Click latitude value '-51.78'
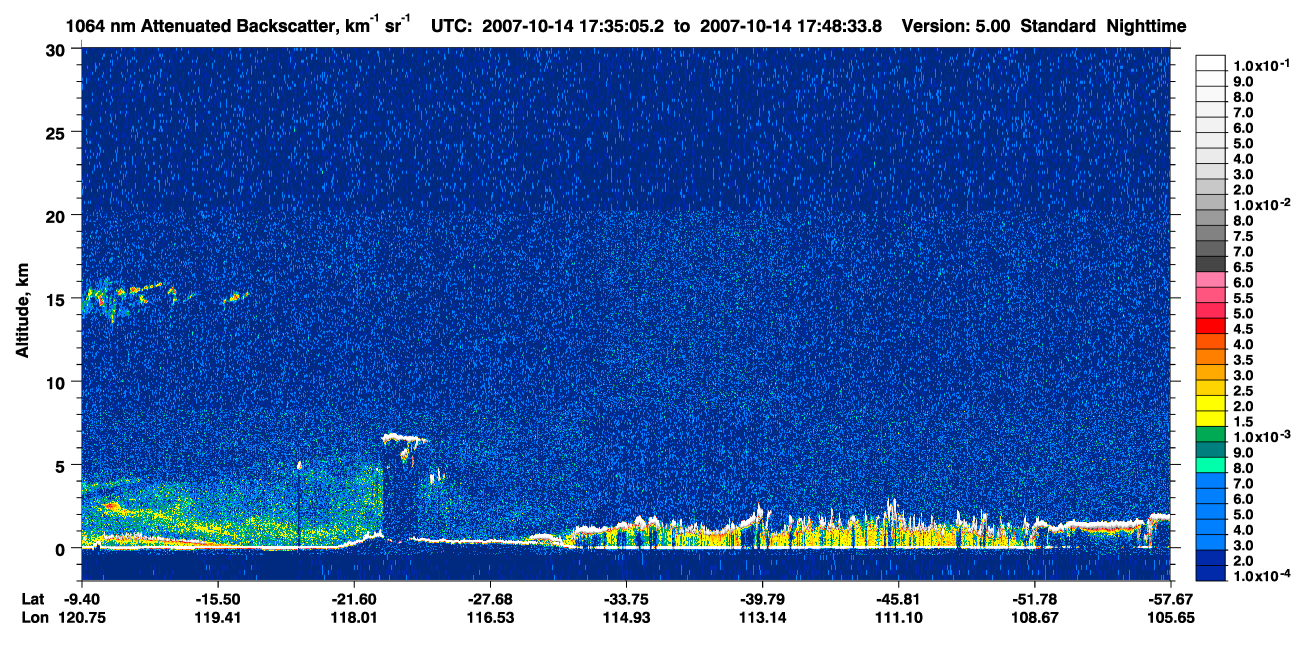This screenshot has width=1300, height=667. coord(1034,599)
